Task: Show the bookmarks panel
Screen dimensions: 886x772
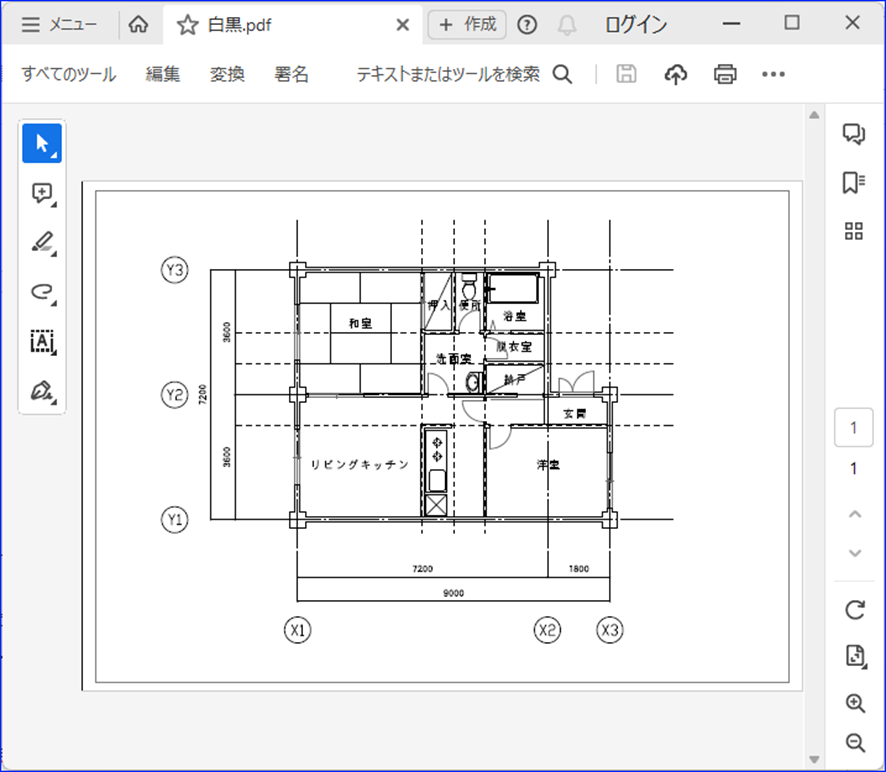Action: pyautogui.click(x=853, y=183)
